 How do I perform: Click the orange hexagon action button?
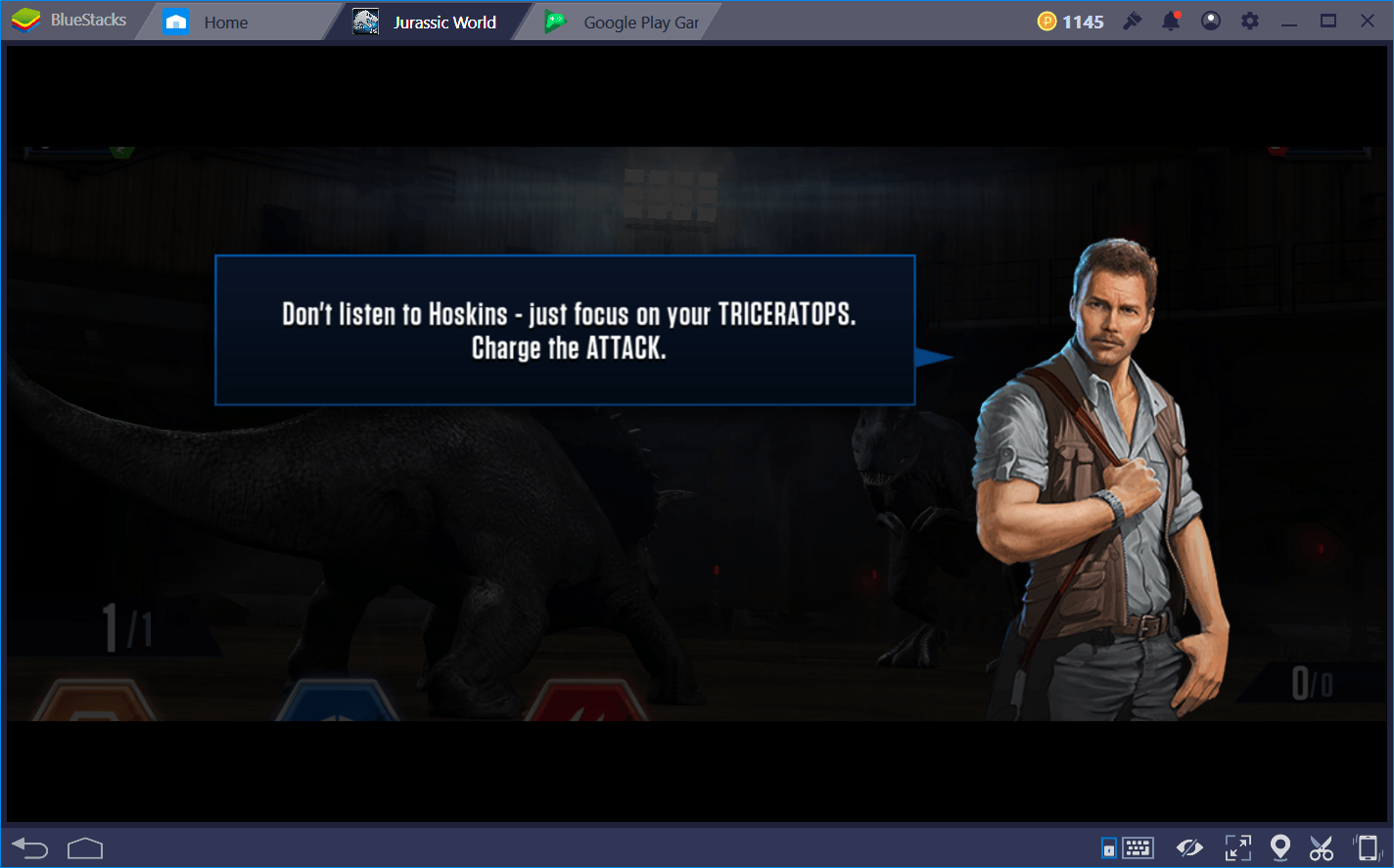pos(94,700)
